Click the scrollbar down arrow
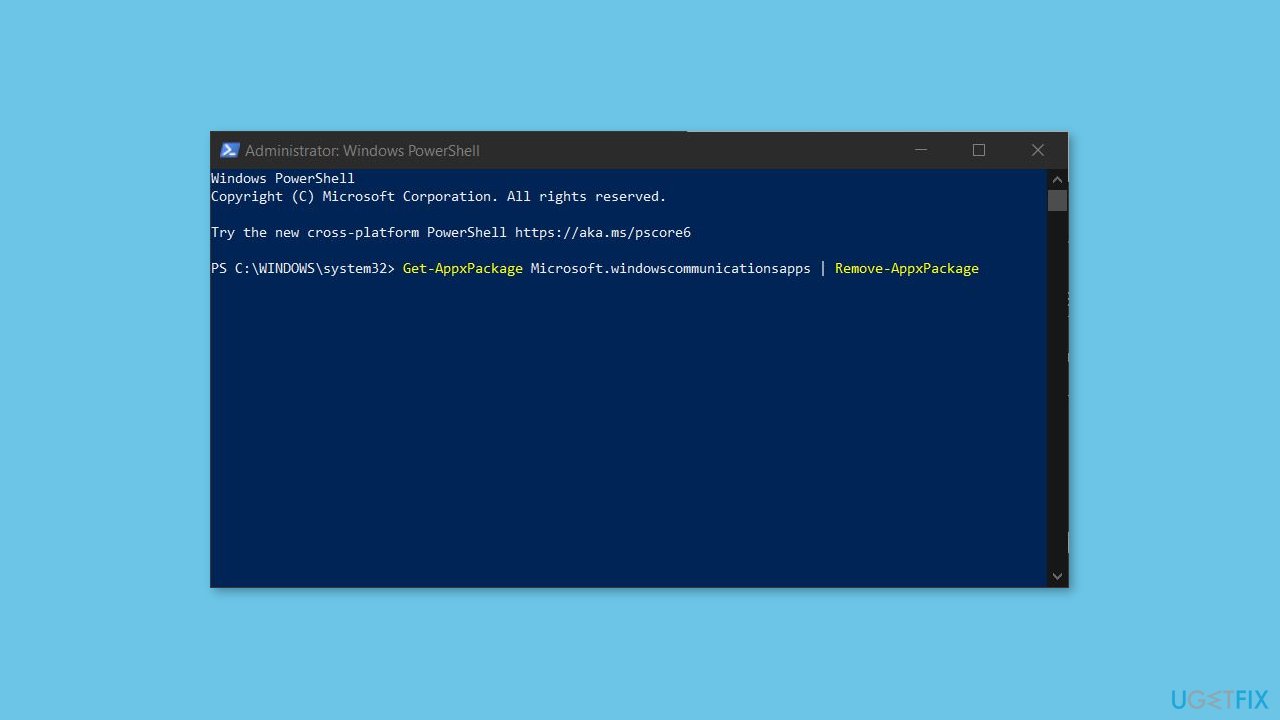This screenshot has width=1280, height=720. click(x=1057, y=577)
